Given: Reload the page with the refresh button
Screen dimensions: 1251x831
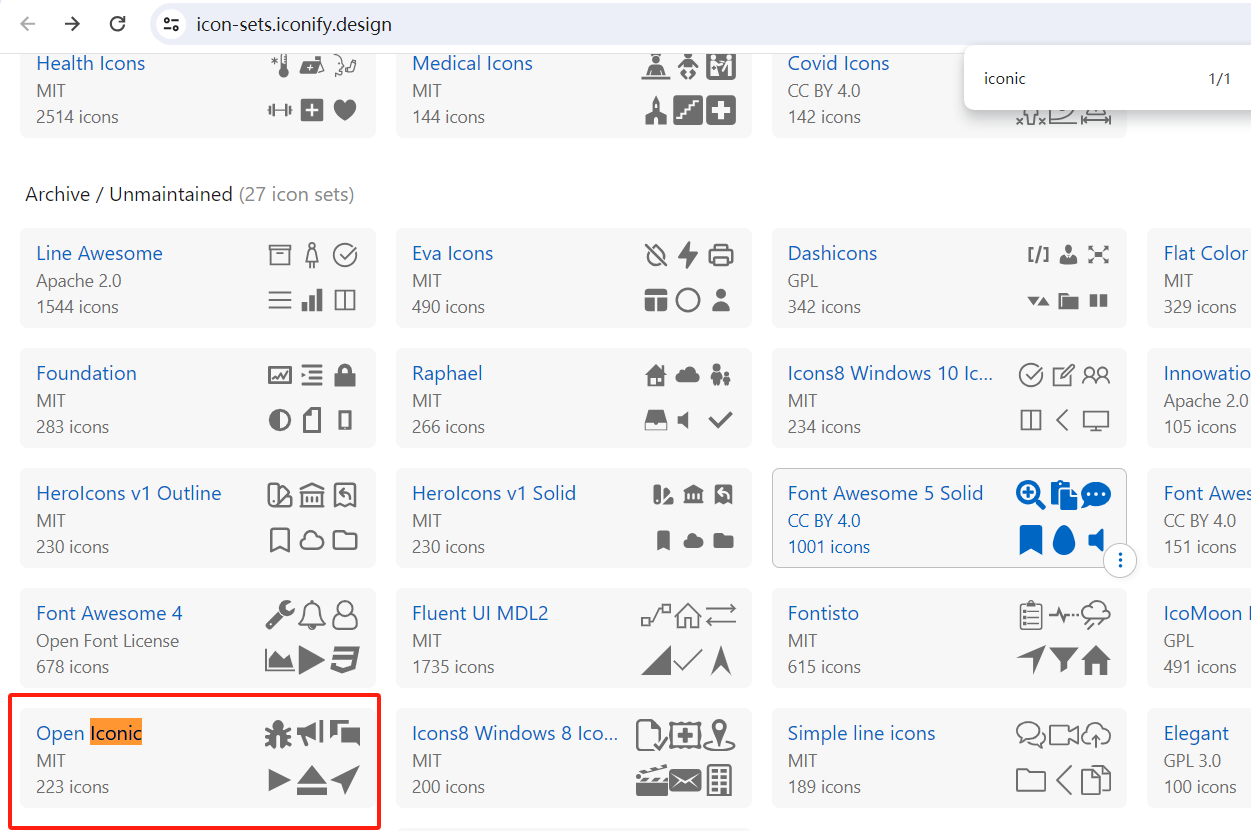Looking at the screenshot, I should click(x=118, y=24).
